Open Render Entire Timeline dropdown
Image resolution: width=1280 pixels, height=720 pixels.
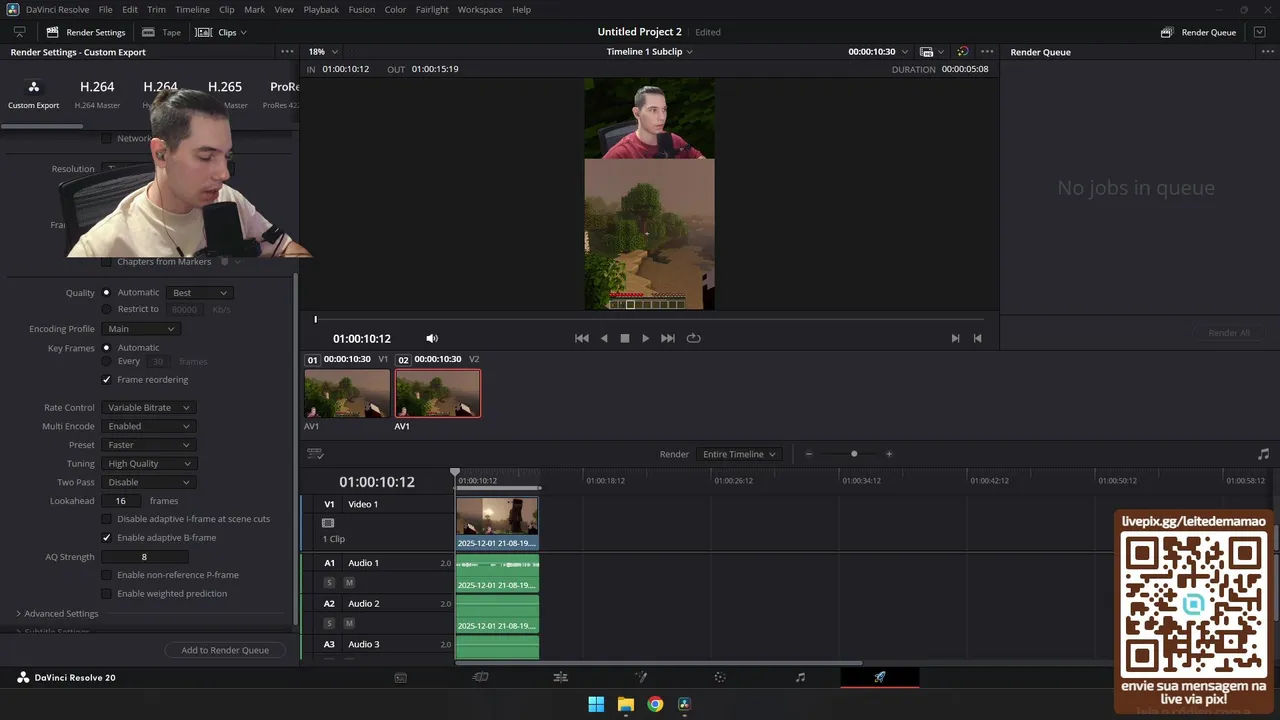[x=739, y=454]
